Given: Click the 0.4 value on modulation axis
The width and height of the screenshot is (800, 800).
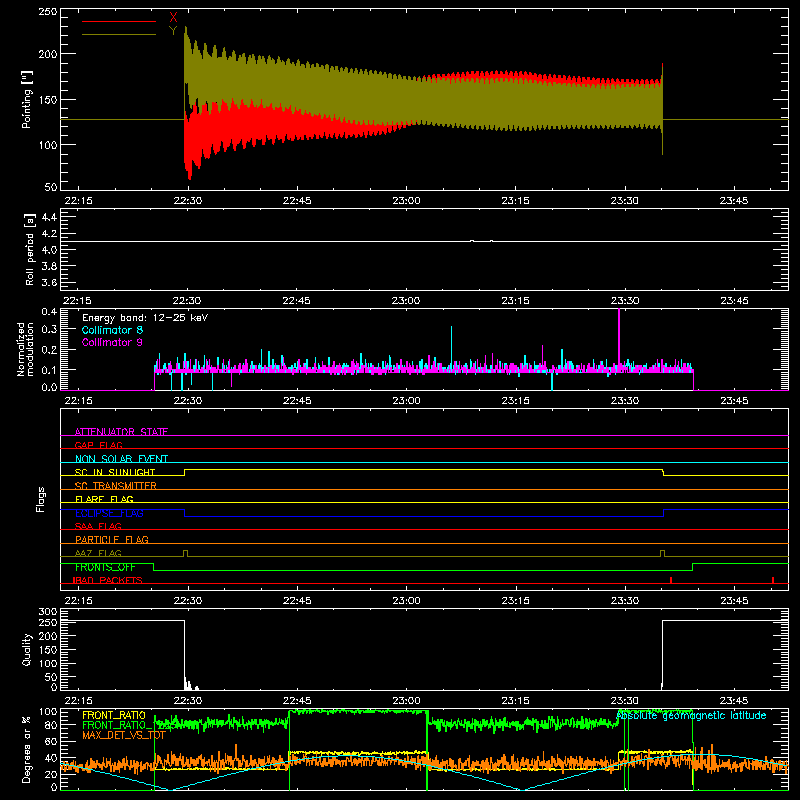Looking at the screenshot, I should pos(49,312).
